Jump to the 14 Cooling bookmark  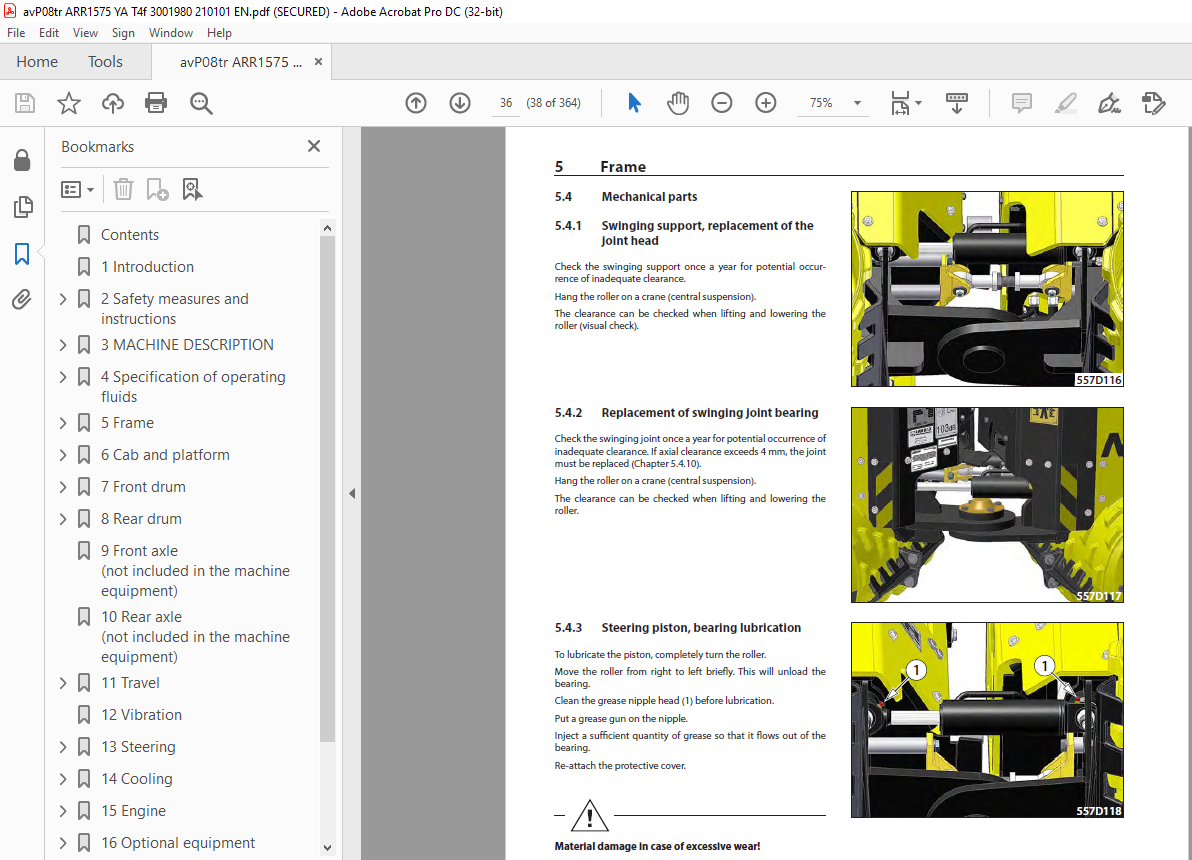click(x=137, y=779)
